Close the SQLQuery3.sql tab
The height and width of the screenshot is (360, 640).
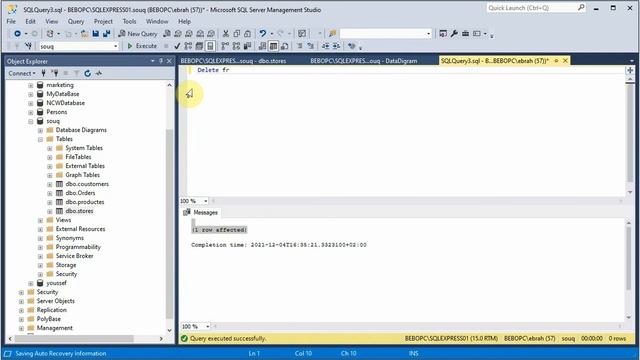[x=565, y=60]
